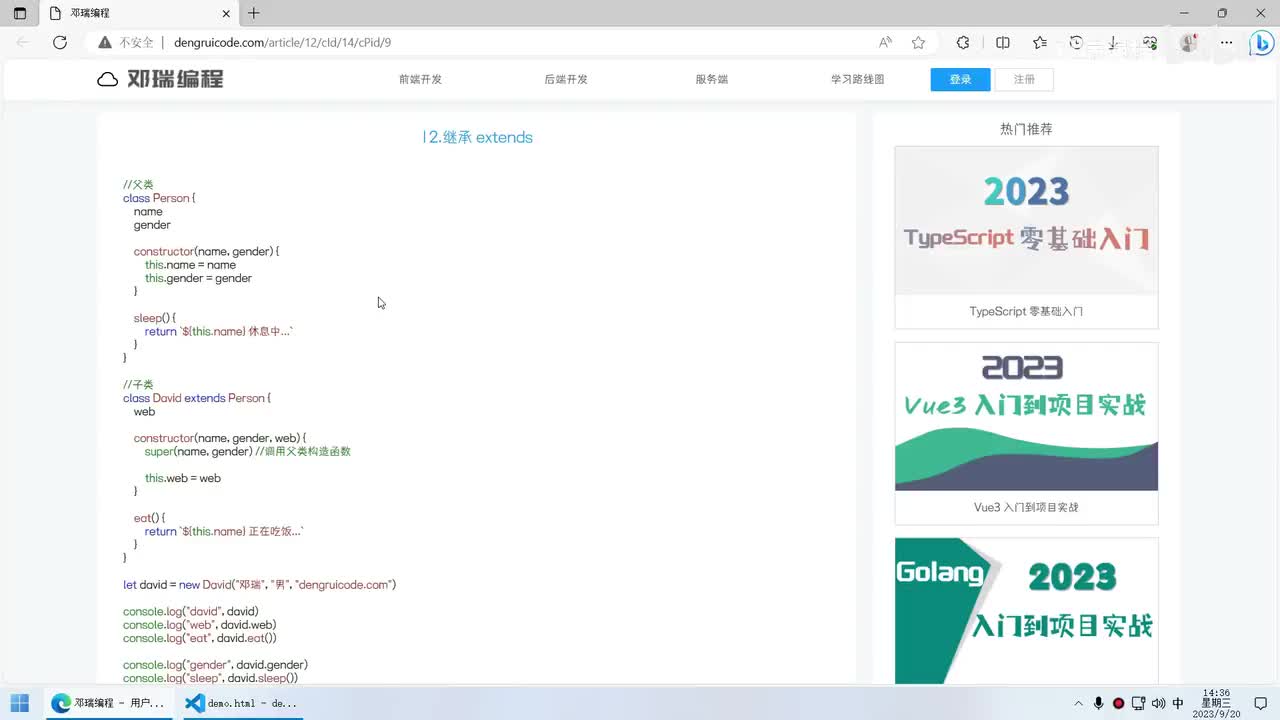The height and width of the screenshot is (720, 1280).
Task: Click the microphone tray icon
Action: tap(1099, 703)
